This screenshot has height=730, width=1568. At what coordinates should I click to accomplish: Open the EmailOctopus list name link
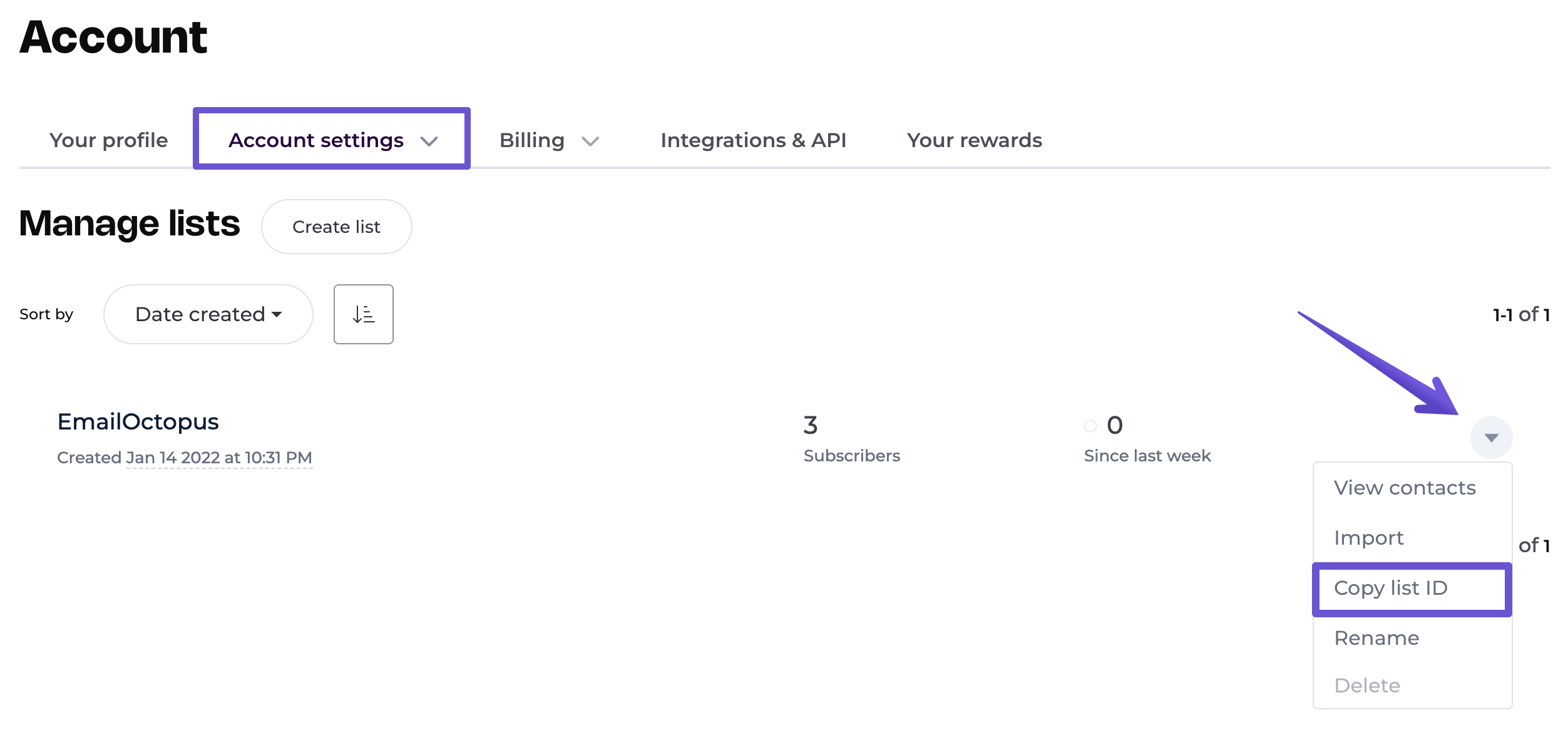[x=138, y=422]
